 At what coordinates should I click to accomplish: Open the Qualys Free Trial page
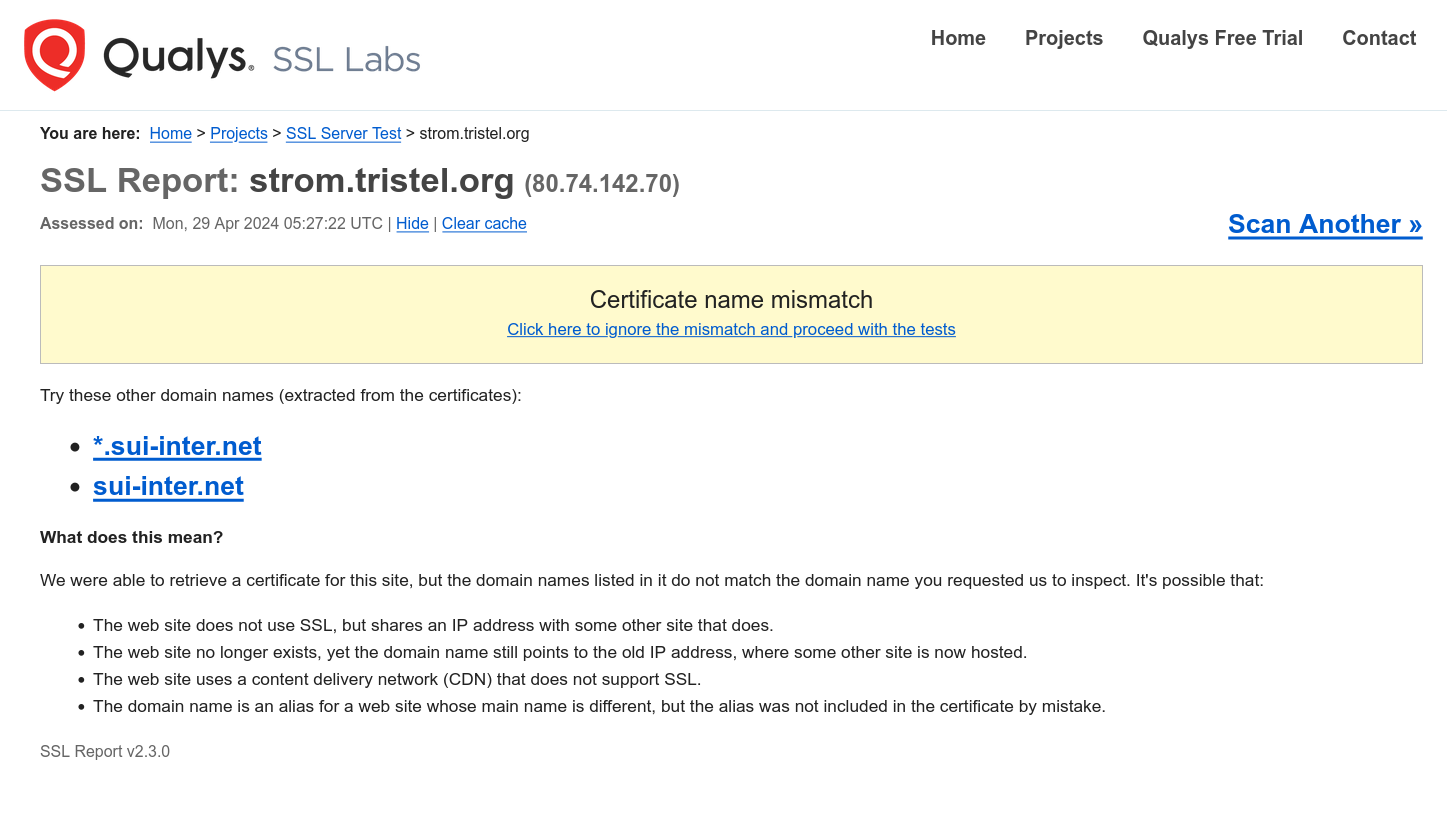(x=1222, y=38)
